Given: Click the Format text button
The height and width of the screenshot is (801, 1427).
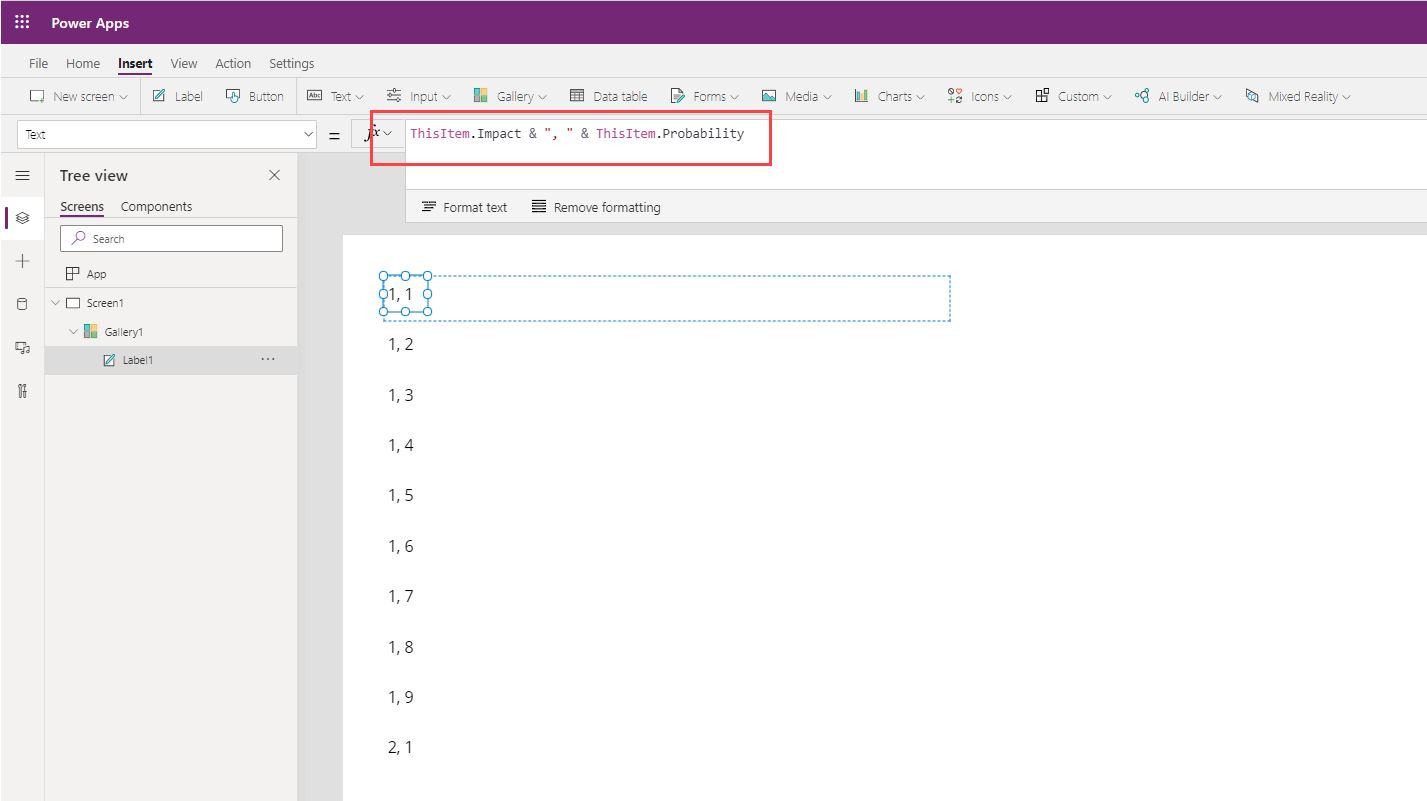Looking at the screenshot, I should pyautogui.click(x=464, y=207).
